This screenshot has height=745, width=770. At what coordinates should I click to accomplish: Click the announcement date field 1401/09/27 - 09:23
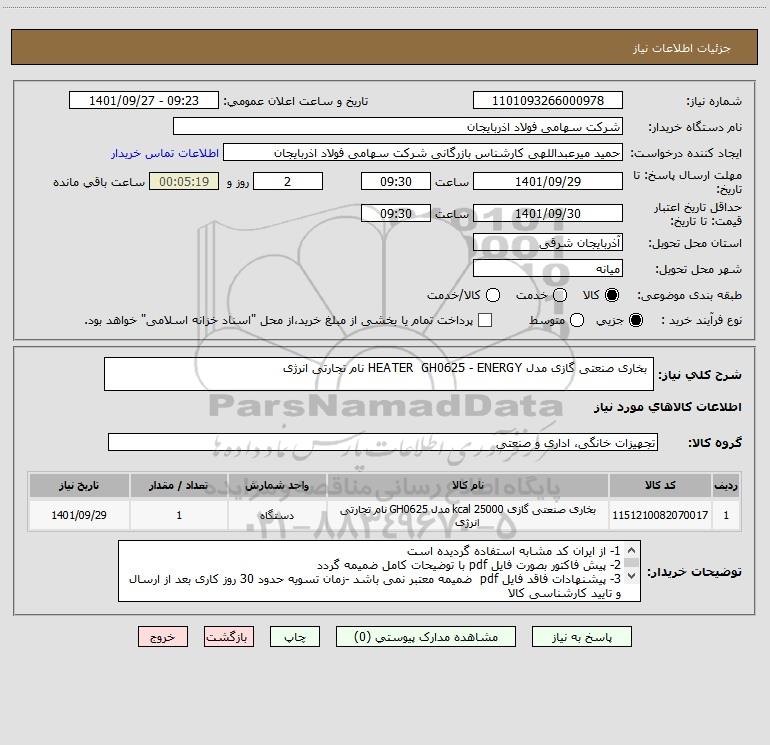pos(143,101)
